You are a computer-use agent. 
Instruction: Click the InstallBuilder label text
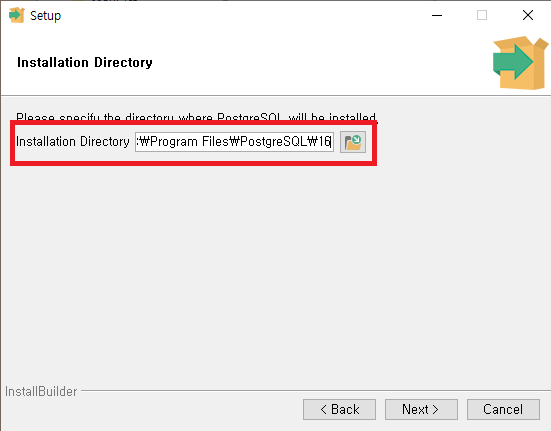coord(41,391)
